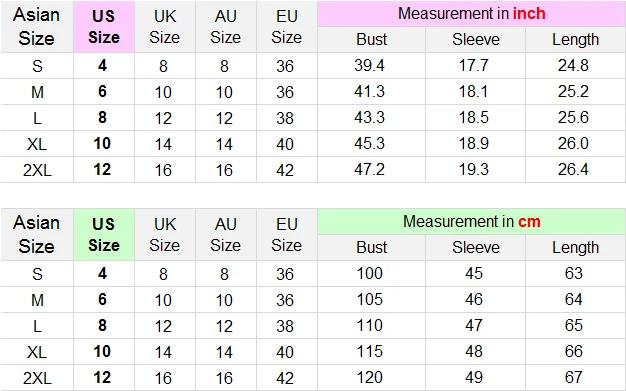Click the XL row label in cm table
Viewport: 626px width, 391px height.
[37, 352]
